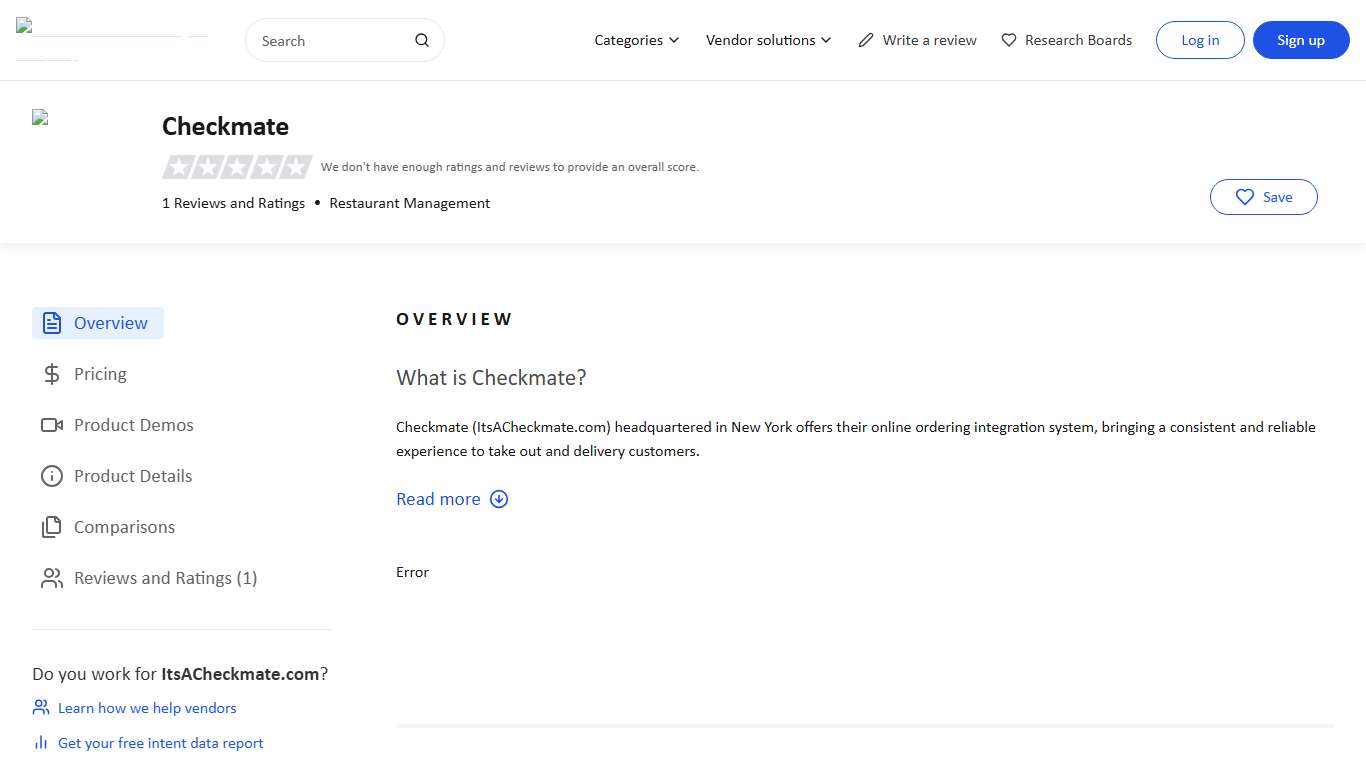Focus the Search input field

pos(330,41)
